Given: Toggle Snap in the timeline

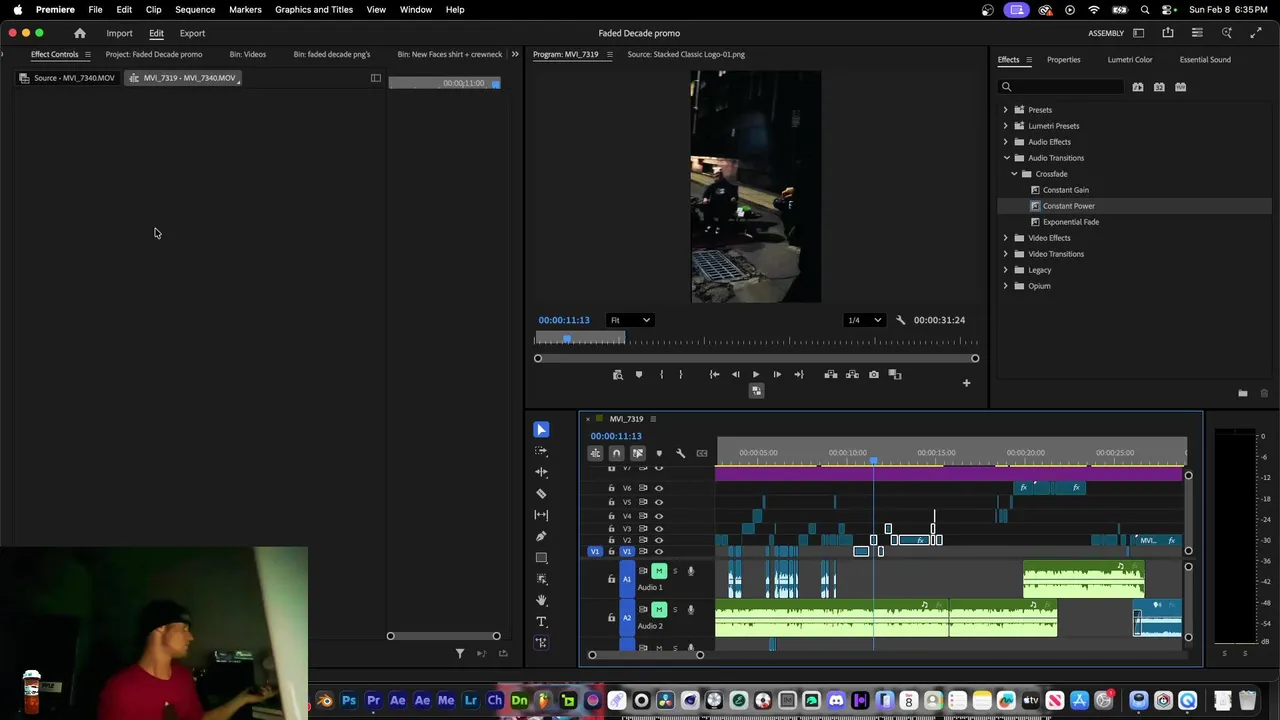Looking at the screenshot, I should click(616, 453).
